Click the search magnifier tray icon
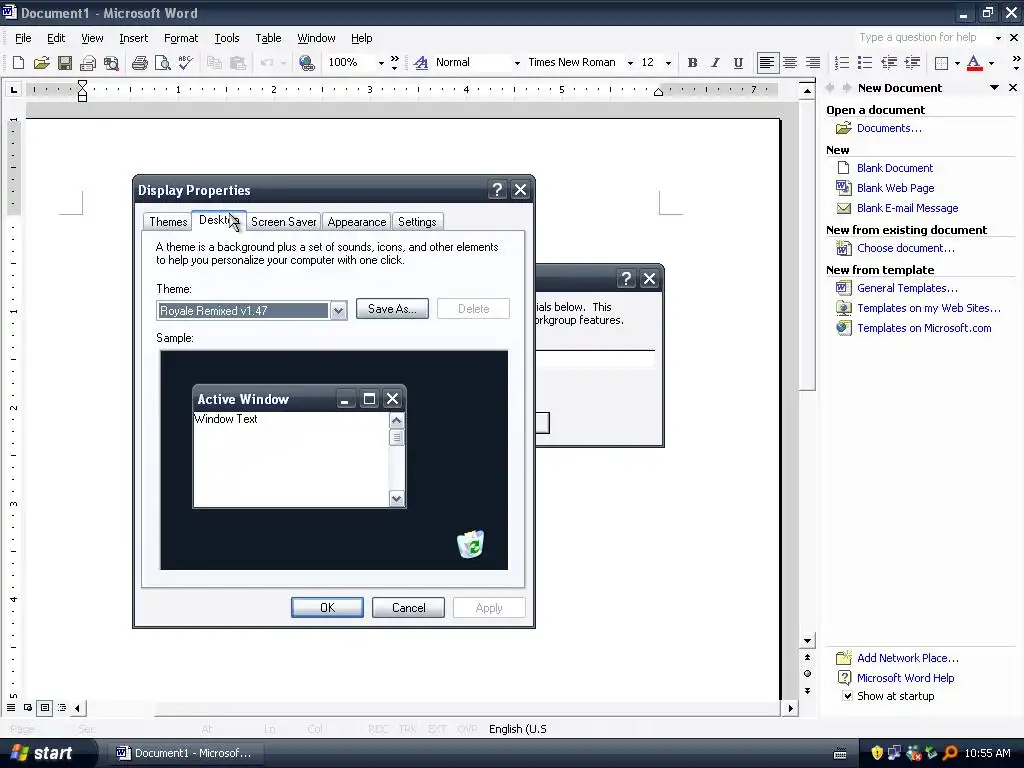 tap(950, 753)
